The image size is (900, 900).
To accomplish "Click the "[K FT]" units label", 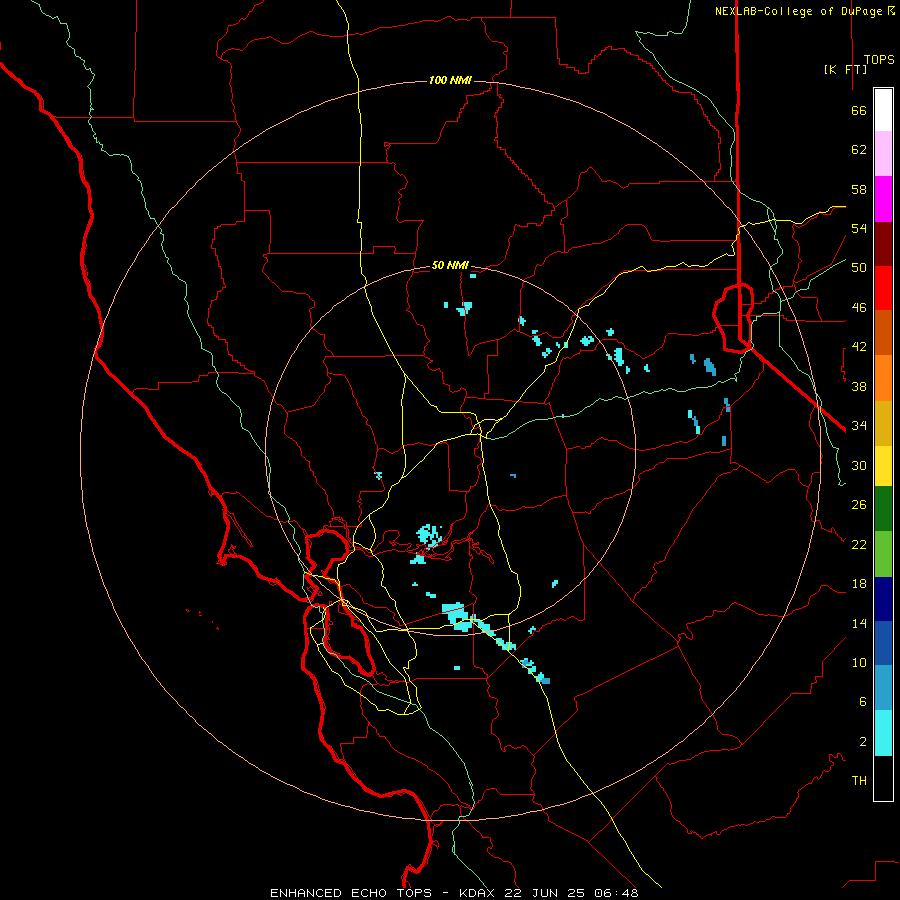I will click(845, 69).
